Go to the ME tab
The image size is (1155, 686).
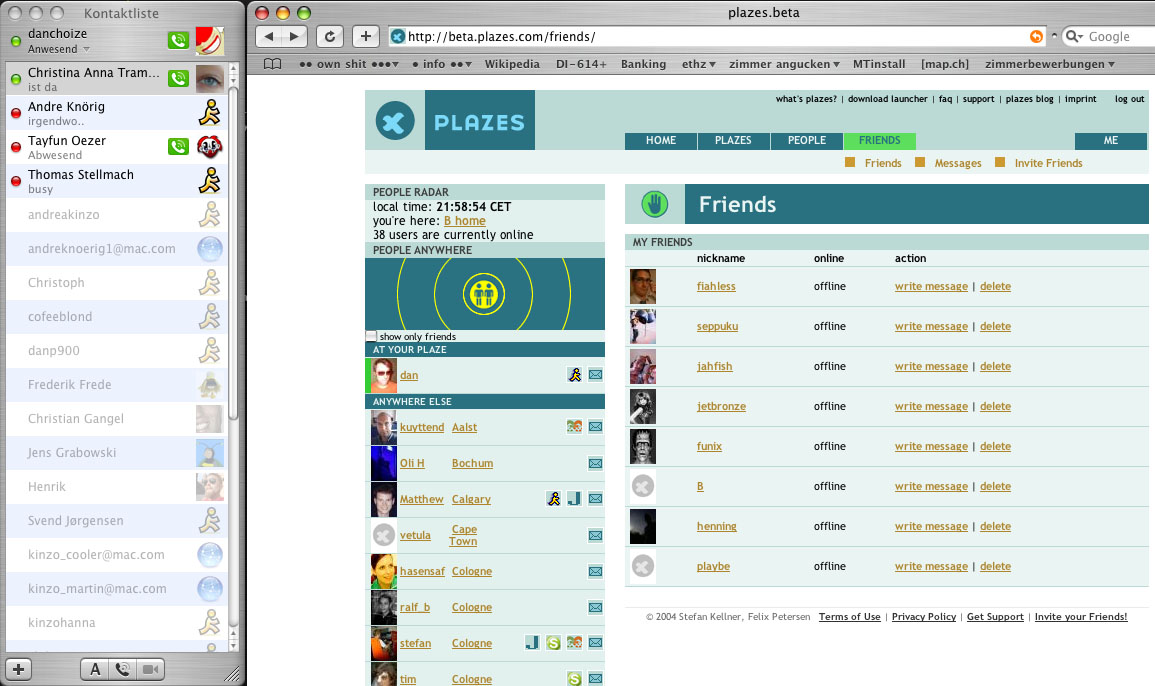(1111, 141)
